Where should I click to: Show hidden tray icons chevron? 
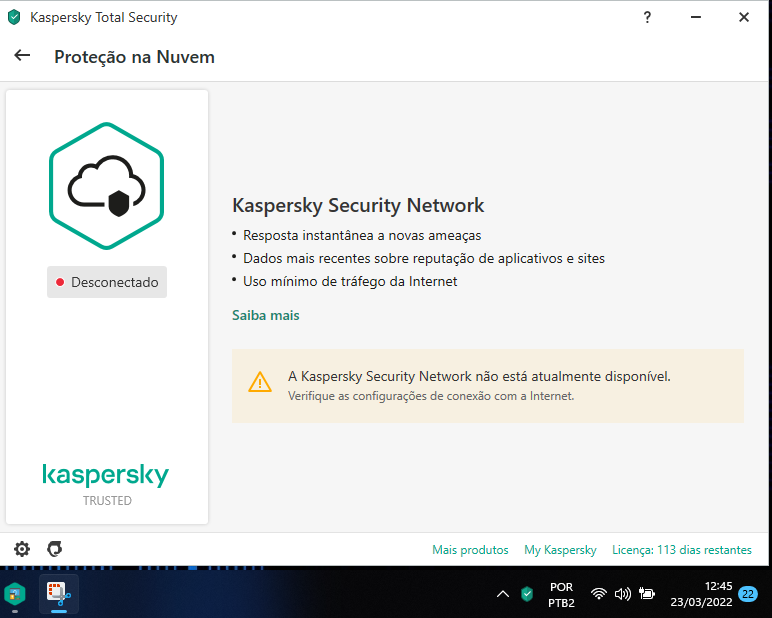click(x=503, y=594)
